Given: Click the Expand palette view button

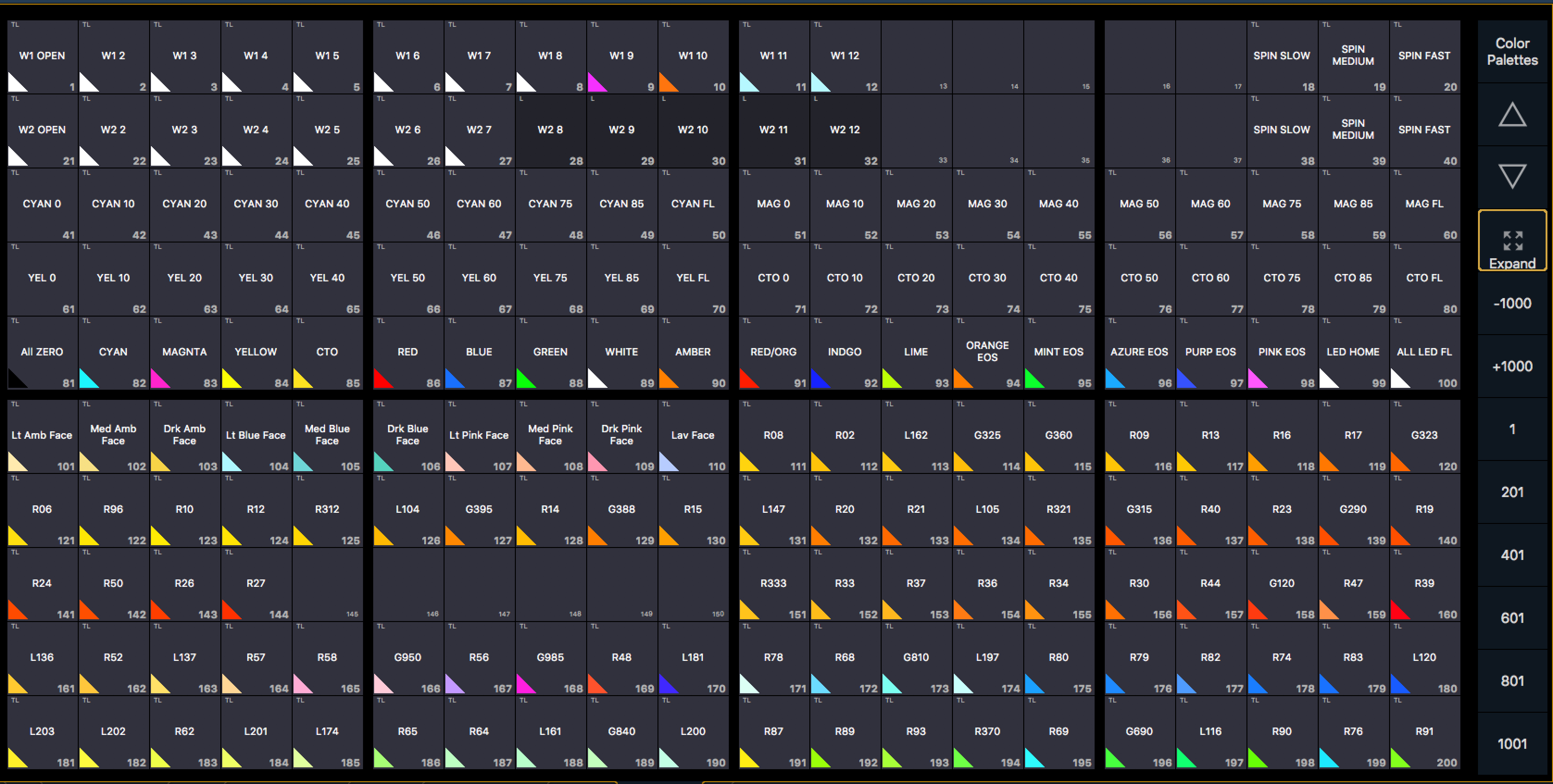Looking at the screenshot, I should [x=1512, y=241].
